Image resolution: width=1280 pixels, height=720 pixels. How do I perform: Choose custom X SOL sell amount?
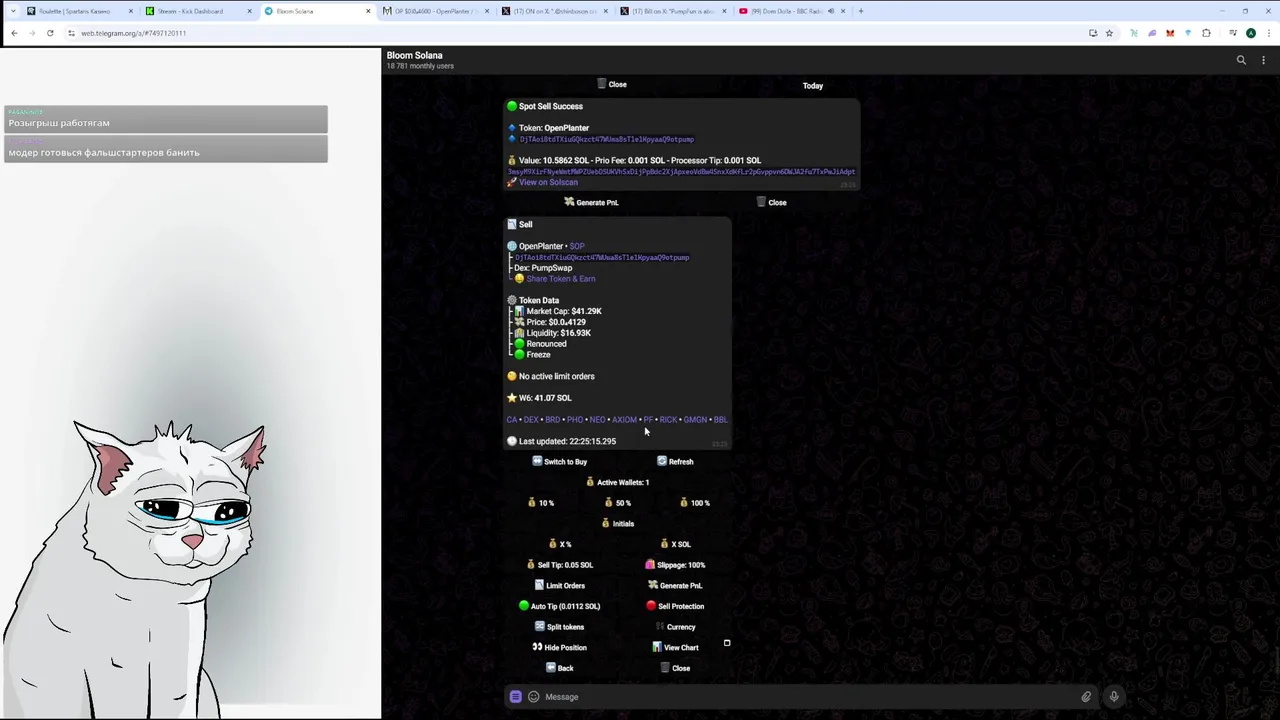coord(675,544)
